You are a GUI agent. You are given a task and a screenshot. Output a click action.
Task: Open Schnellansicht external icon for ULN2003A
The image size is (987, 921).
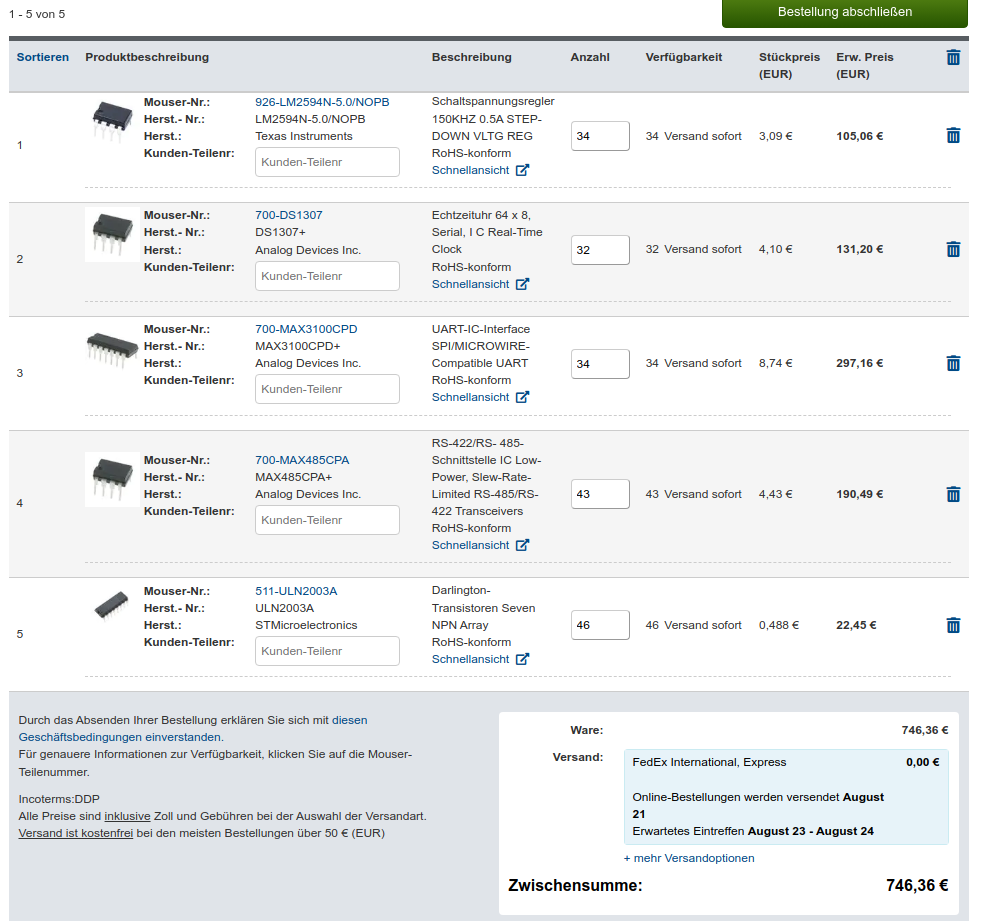[522, 659]
